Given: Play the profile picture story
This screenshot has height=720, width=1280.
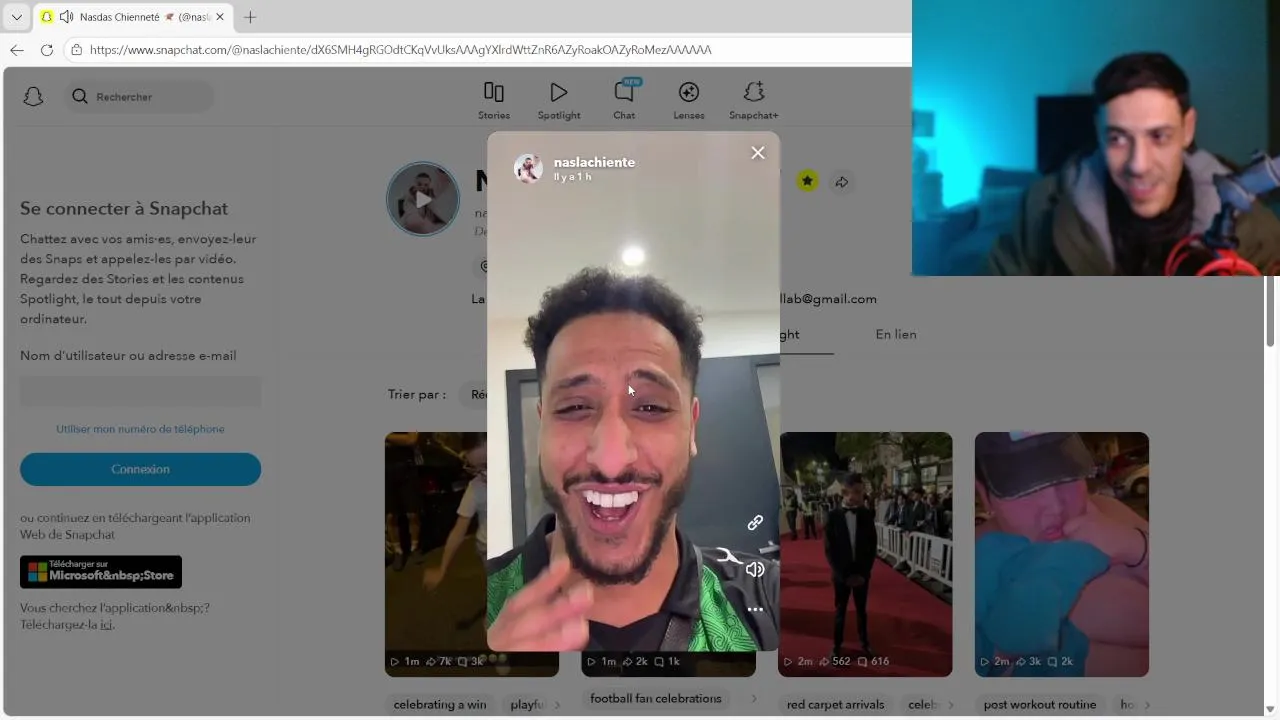Looking at the screenshot, I should click(423, 199).
